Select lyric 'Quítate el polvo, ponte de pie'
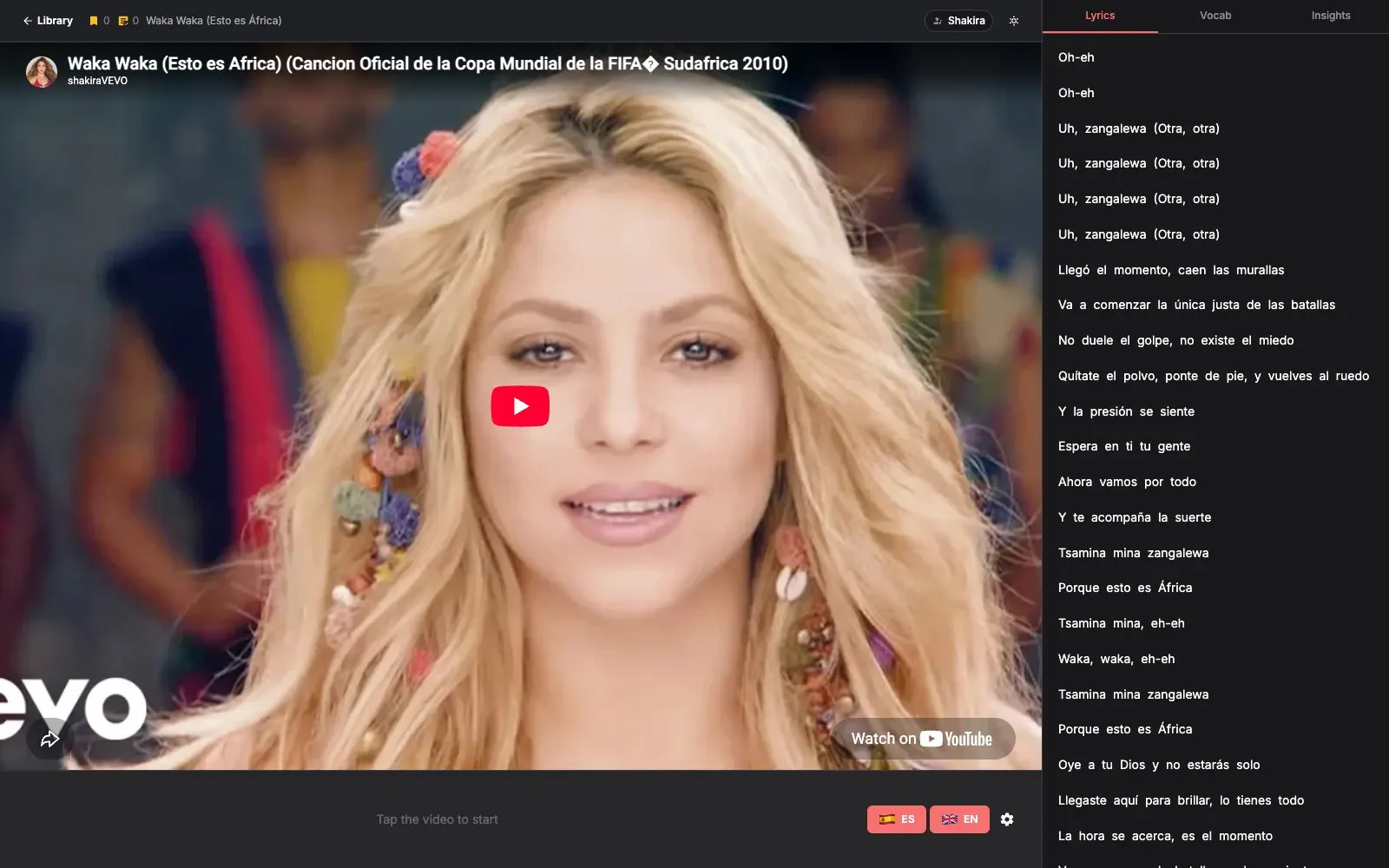This screenshot has width=1389, height=868. 1214,376
